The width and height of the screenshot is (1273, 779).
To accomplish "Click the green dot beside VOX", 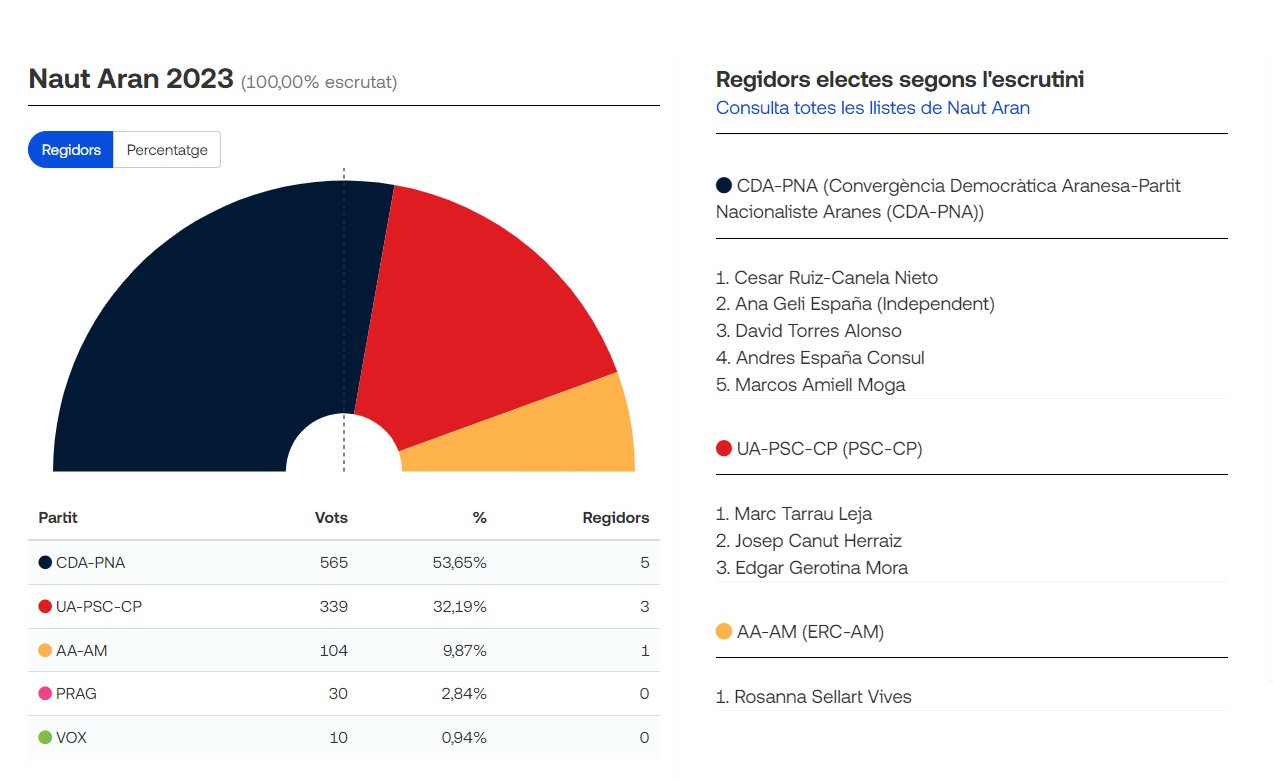I will [x=45, y=738].
